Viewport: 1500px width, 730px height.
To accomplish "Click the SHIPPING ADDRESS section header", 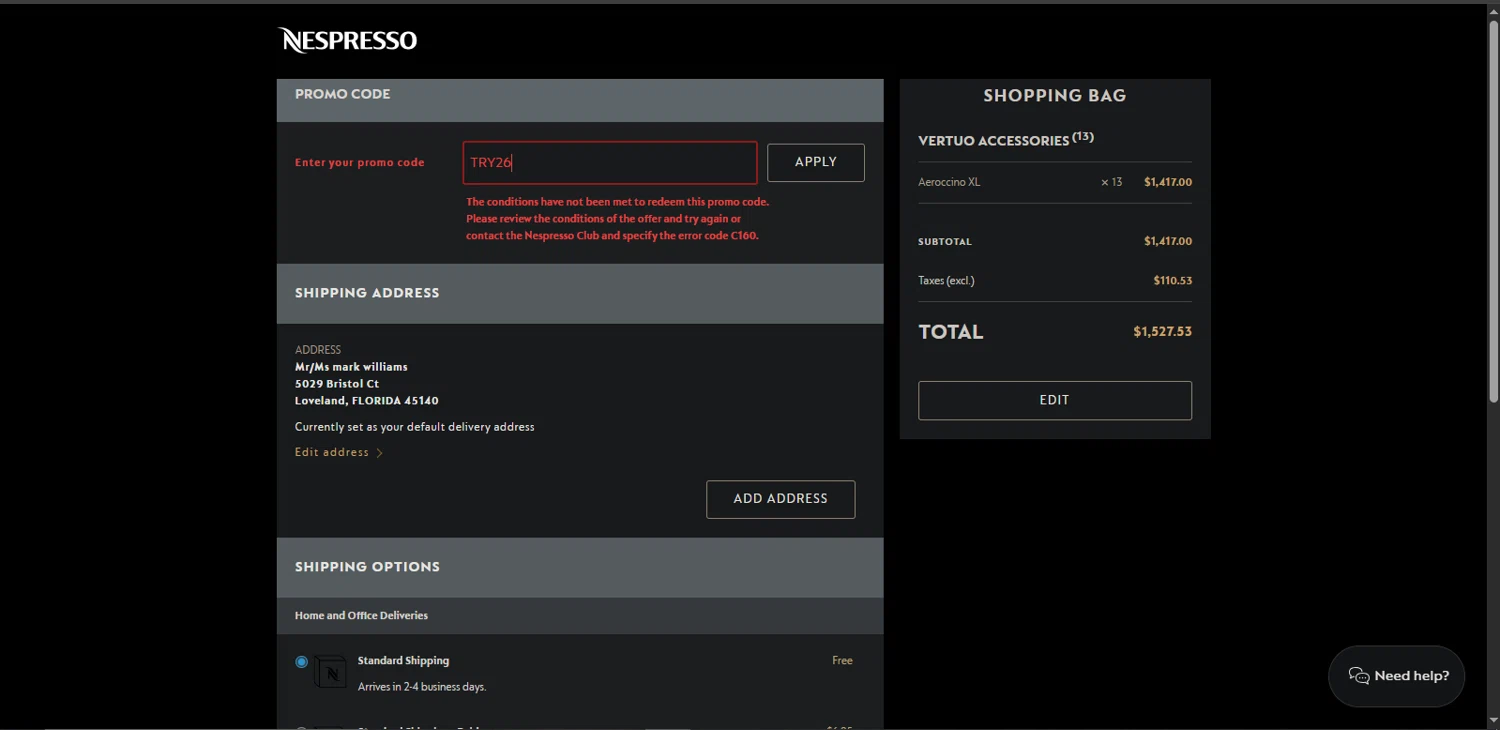I will 367,293.
